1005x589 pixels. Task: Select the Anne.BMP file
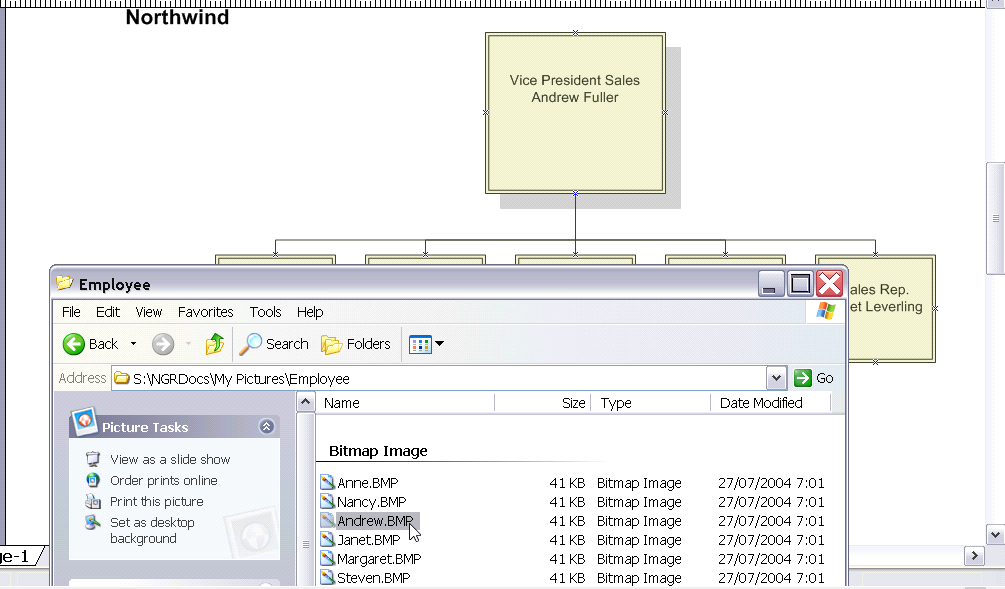tap(367, 483)
